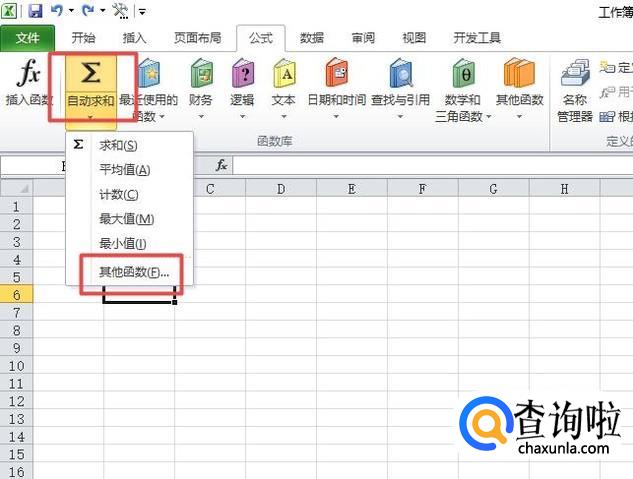Click More Functions (其他函数) in dropdown menu
Image resolution: width=633 pixels, height=479 pixels.
[x=134, y=272]
